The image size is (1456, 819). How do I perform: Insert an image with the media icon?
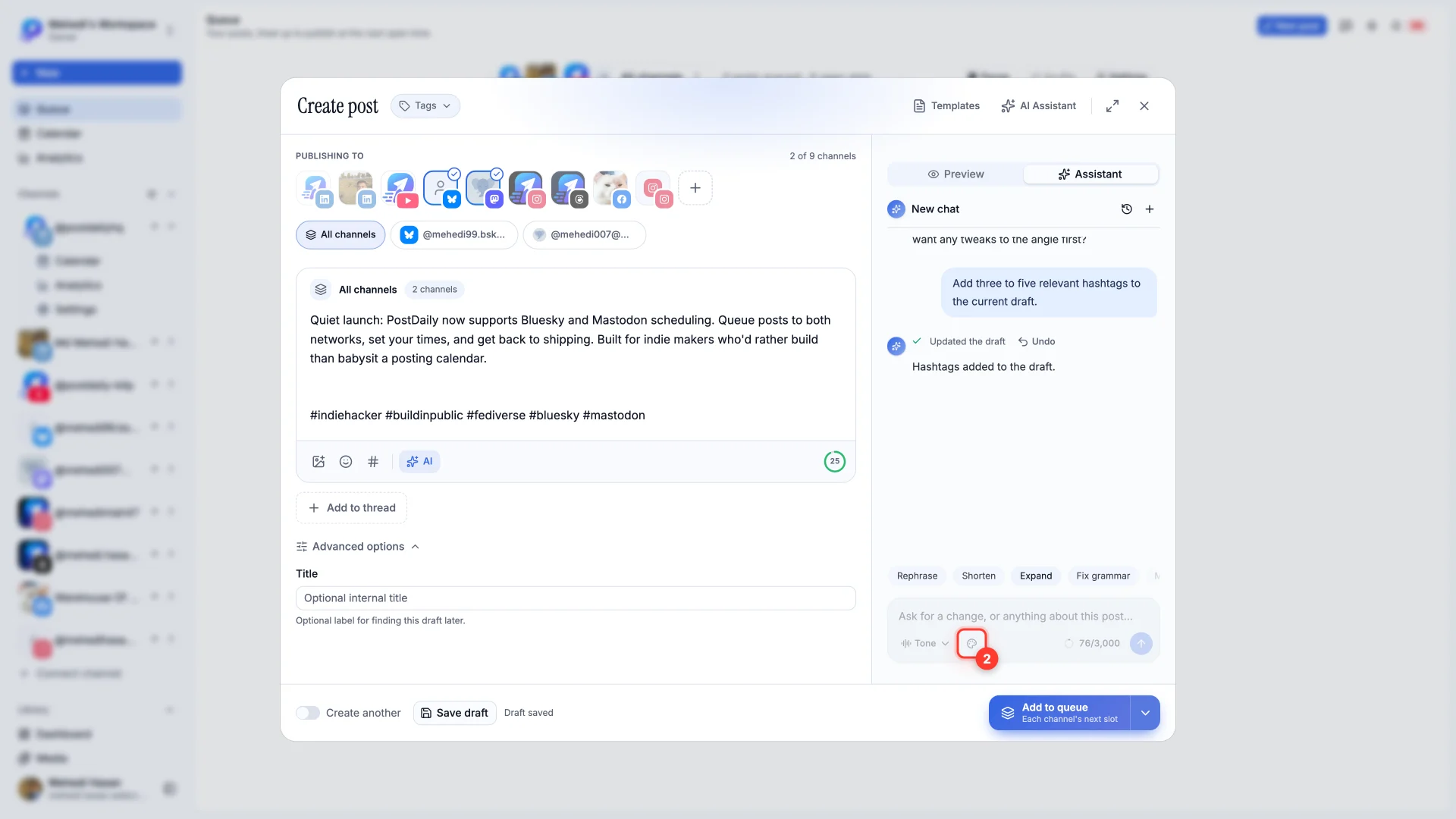point(318,461)
